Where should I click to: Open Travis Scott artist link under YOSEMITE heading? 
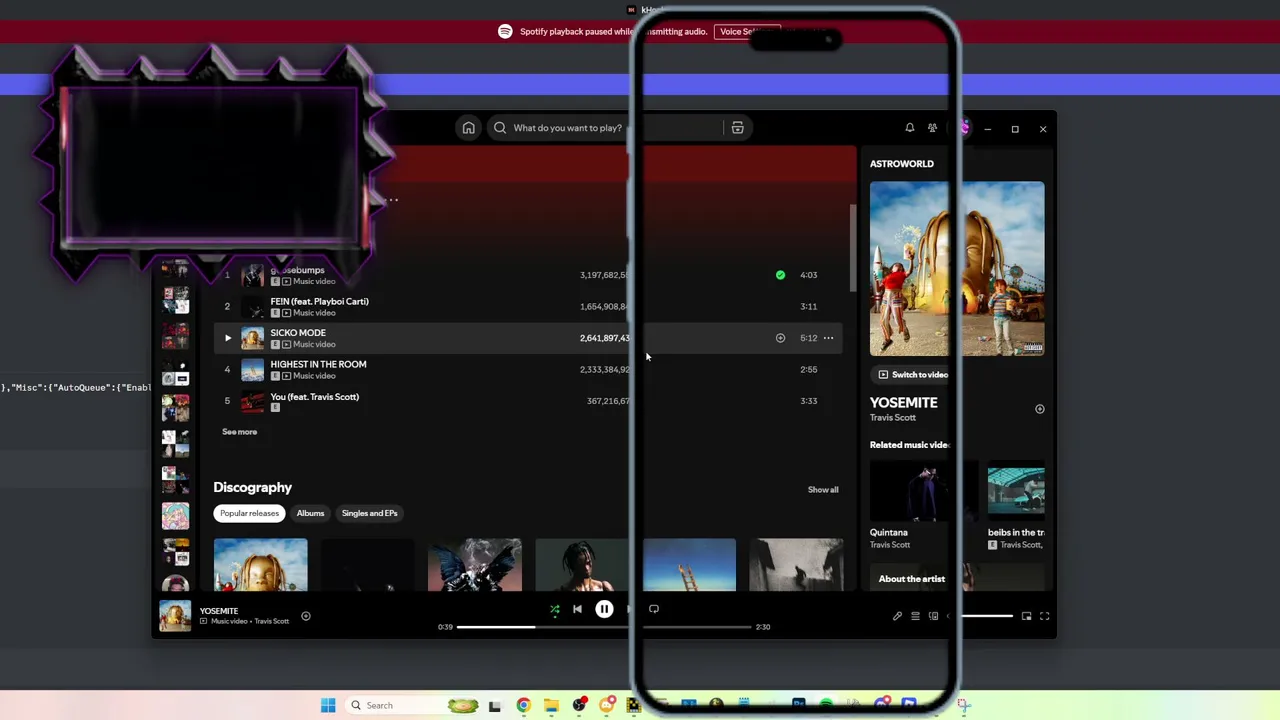[892, 418]
